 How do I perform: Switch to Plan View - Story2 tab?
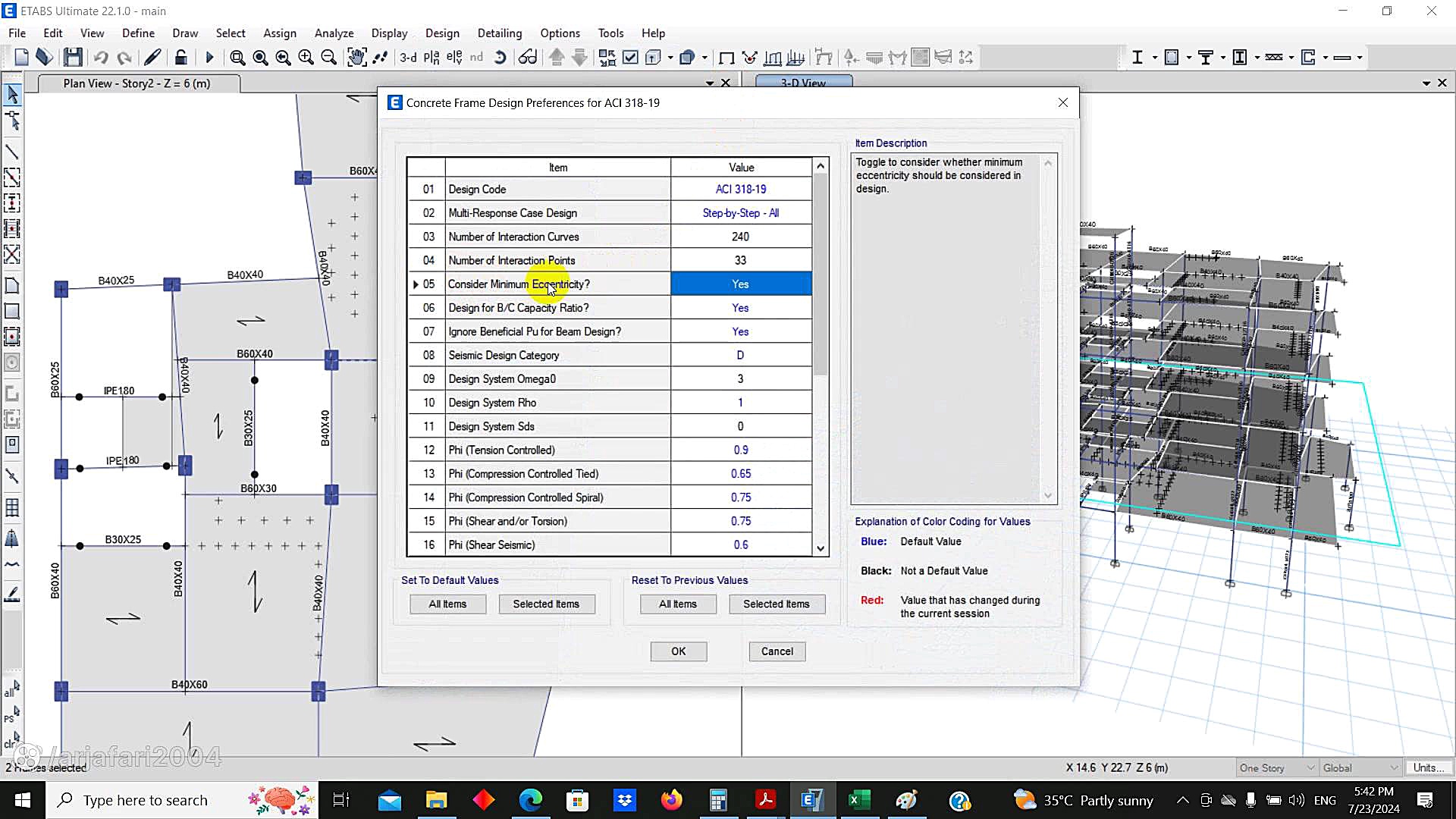coord(137,83)
